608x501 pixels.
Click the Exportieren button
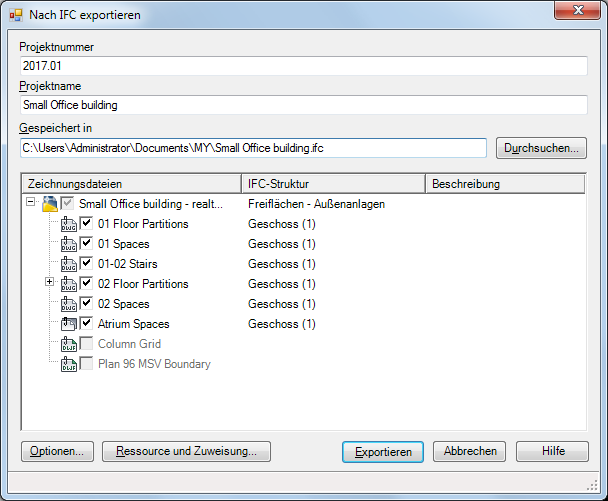[x=383, y=451]
